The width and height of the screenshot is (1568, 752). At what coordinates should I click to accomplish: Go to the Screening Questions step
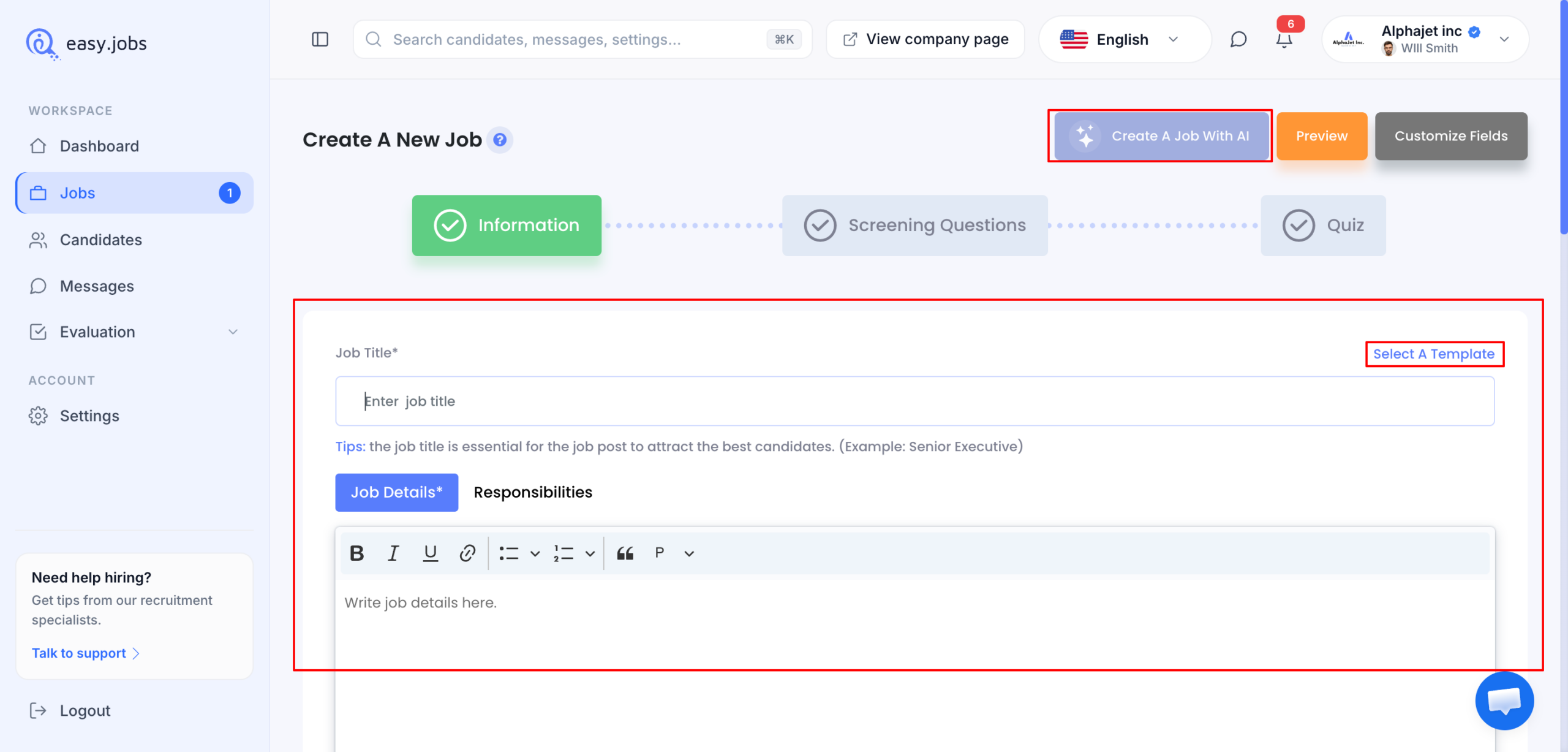914,225
